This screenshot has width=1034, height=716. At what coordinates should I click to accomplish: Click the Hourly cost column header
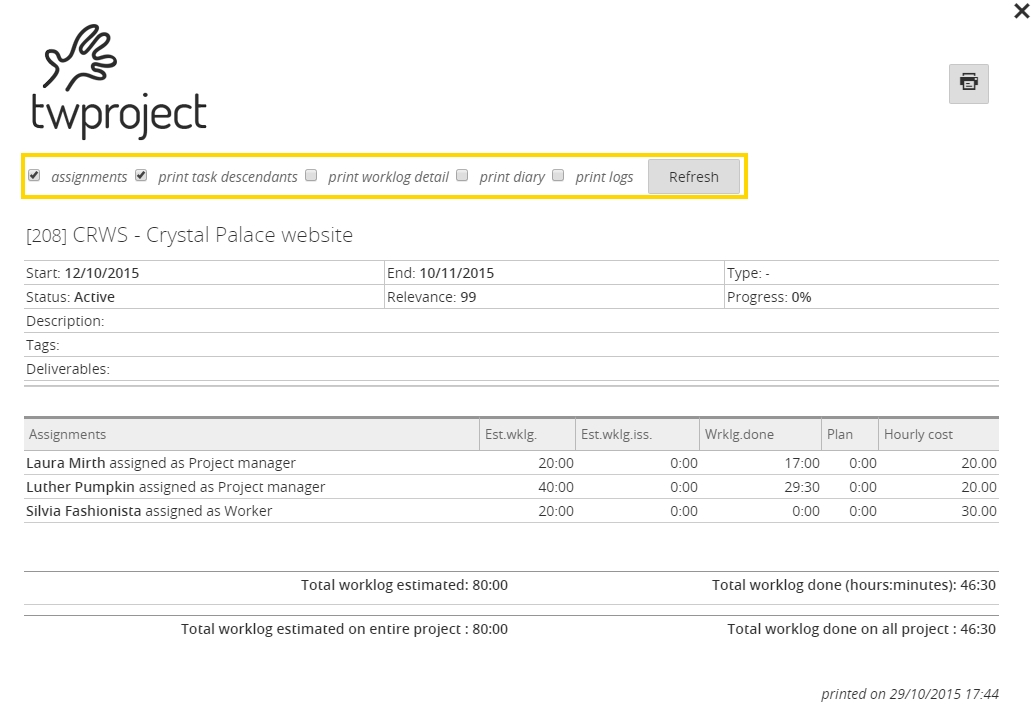[x=918, y=434]
